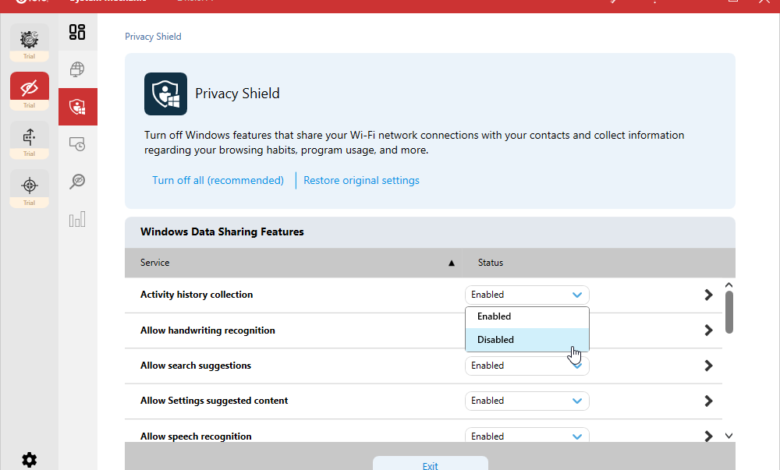Click the list scrollbar down arrow
Screen dimensions: 780x470
click(x=729, y=436)
